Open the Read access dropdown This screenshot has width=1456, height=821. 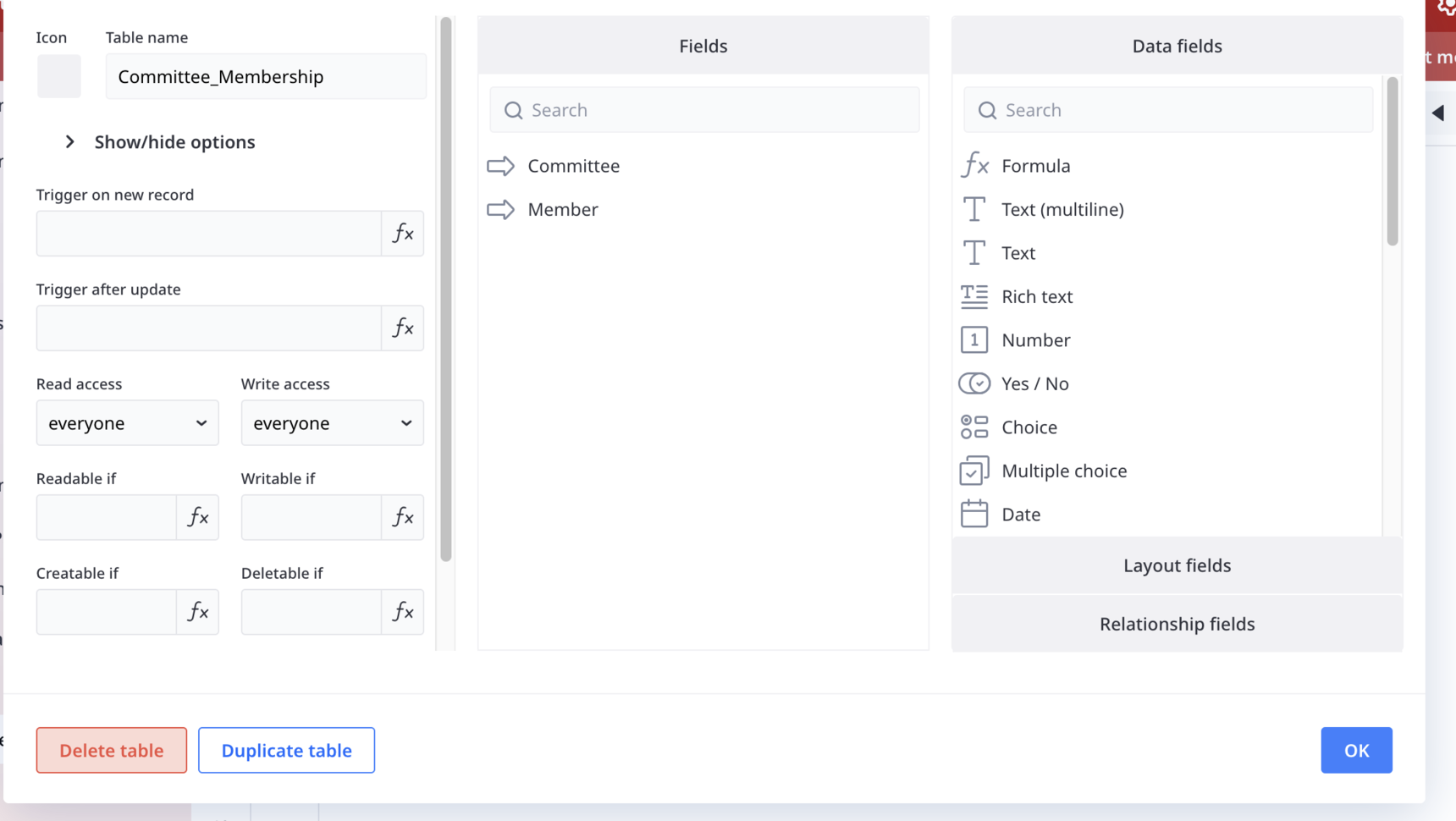coord(127,423)
